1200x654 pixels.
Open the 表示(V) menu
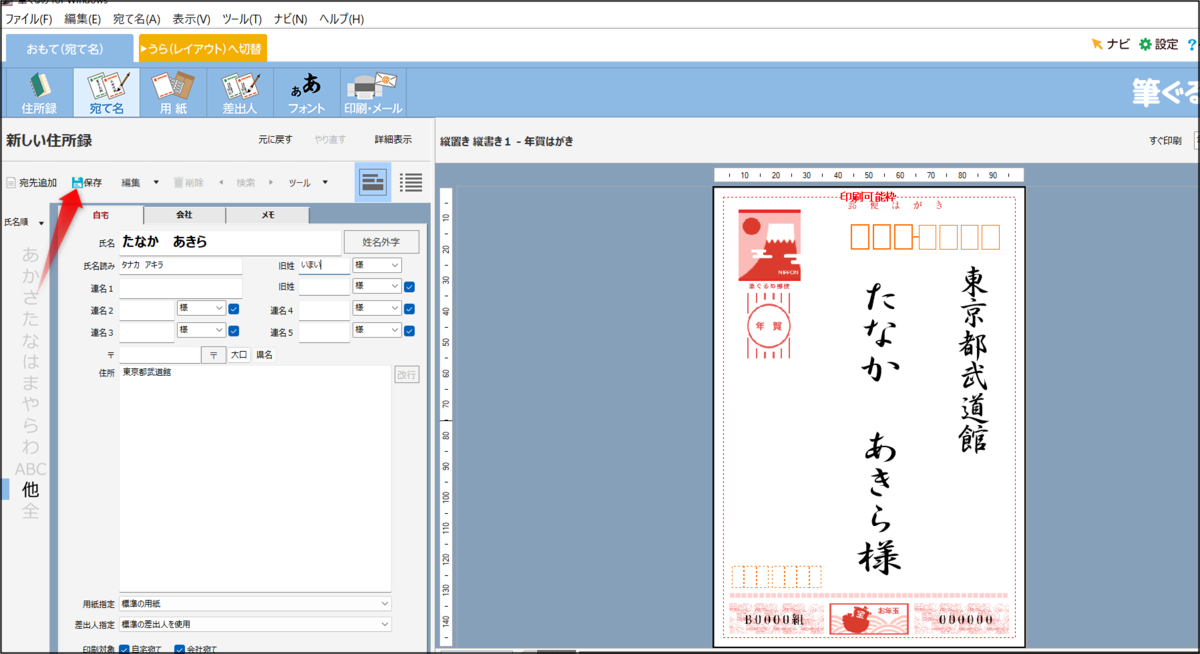pyautogui.click(x=191, y=19)
